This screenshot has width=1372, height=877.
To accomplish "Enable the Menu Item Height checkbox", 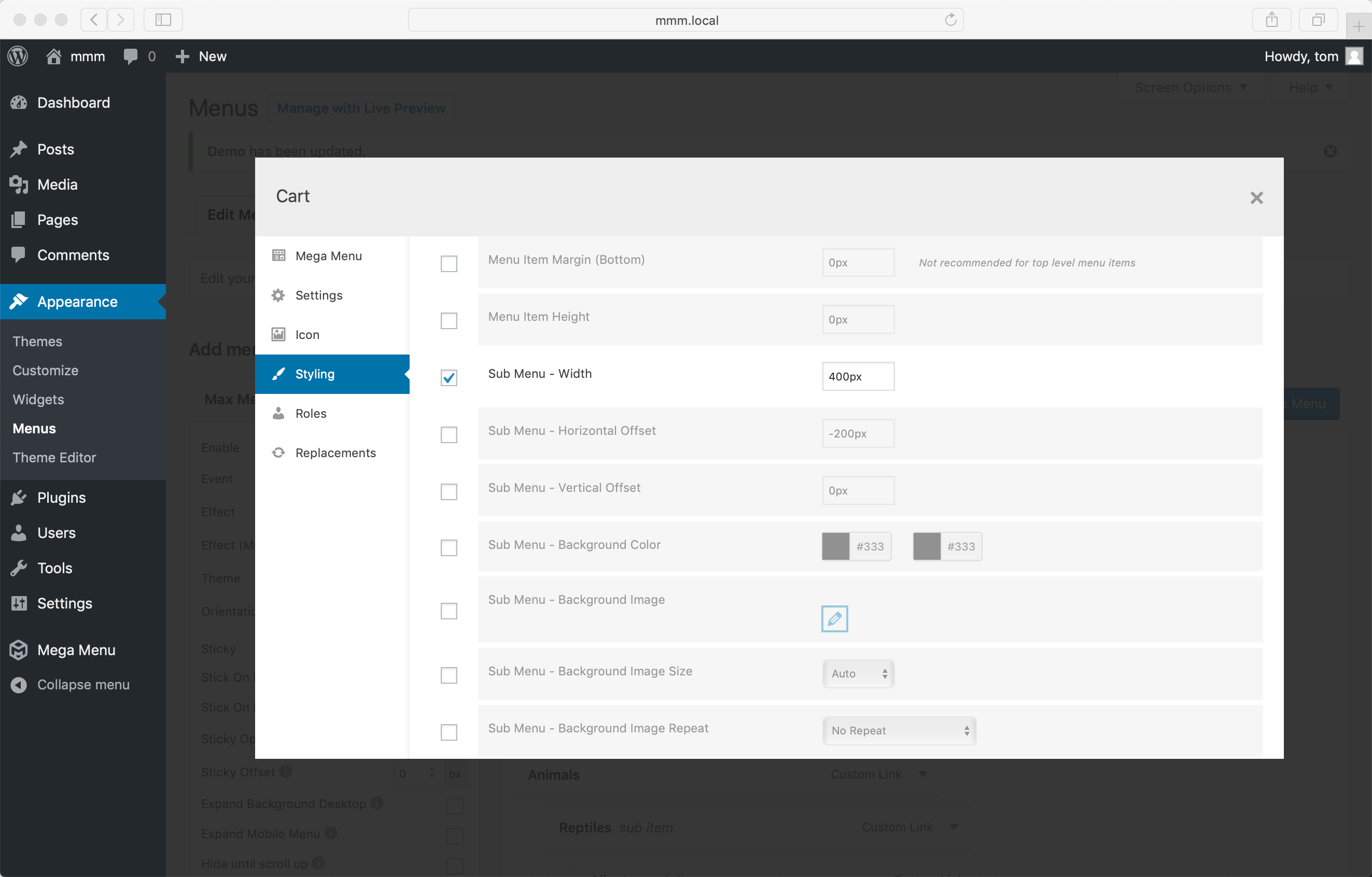I will (449, 321).
